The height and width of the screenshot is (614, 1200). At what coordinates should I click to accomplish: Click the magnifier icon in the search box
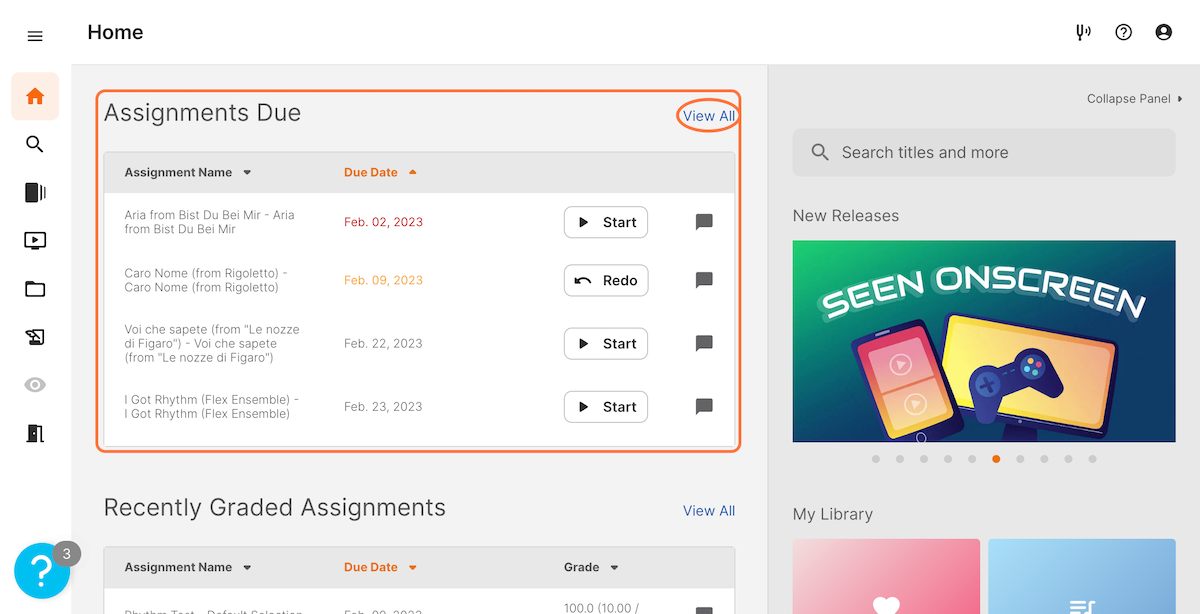[820, 152]
